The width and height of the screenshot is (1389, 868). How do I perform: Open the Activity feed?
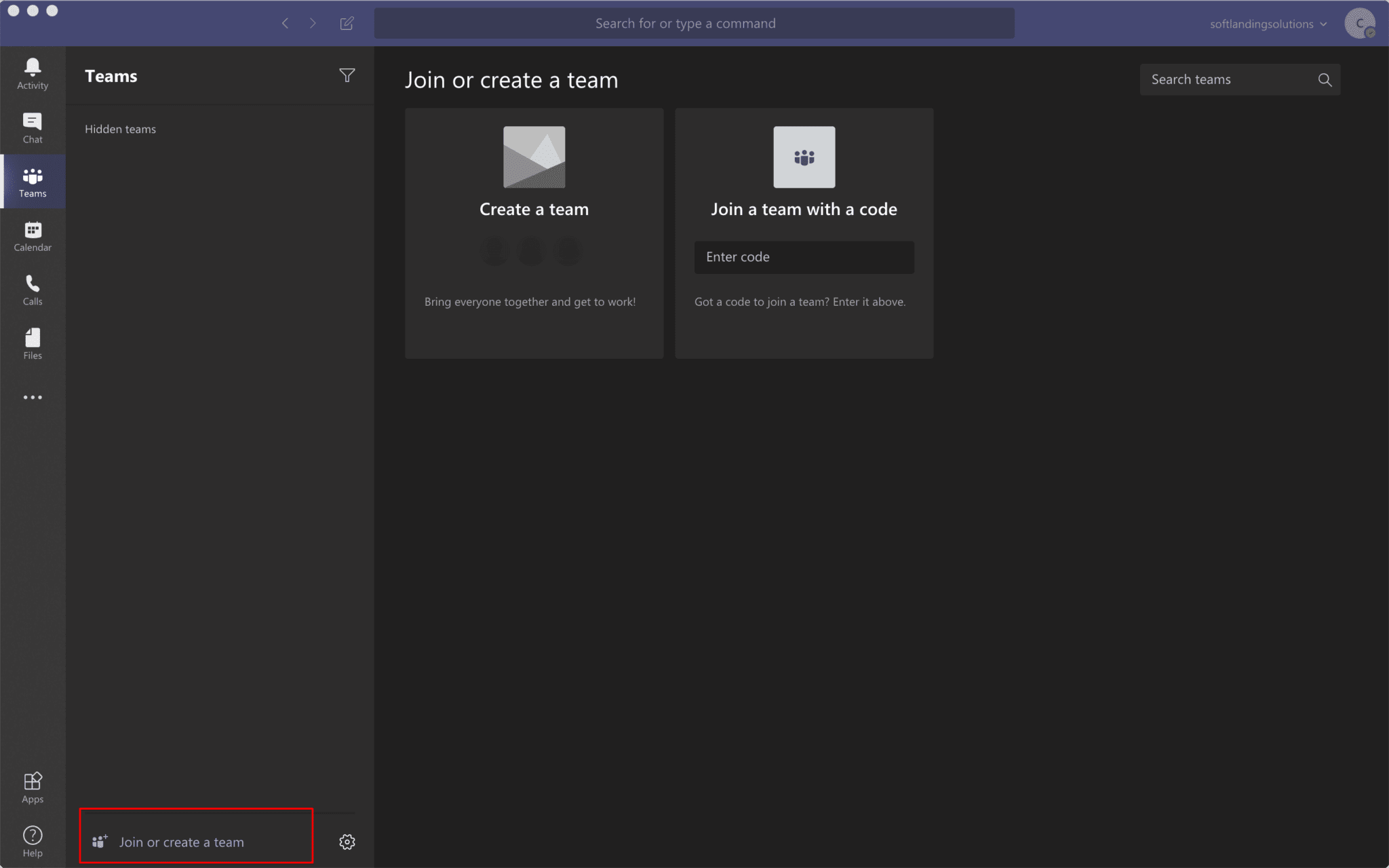[x=33, y=73]
